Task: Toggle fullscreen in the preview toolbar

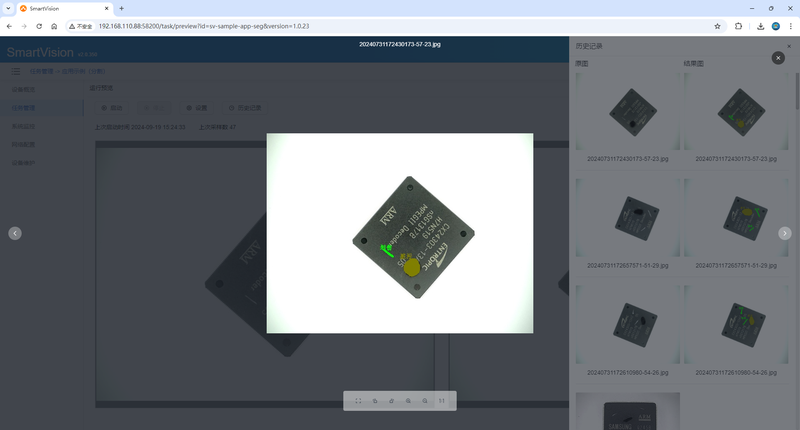Action: [x=358, y=401]
